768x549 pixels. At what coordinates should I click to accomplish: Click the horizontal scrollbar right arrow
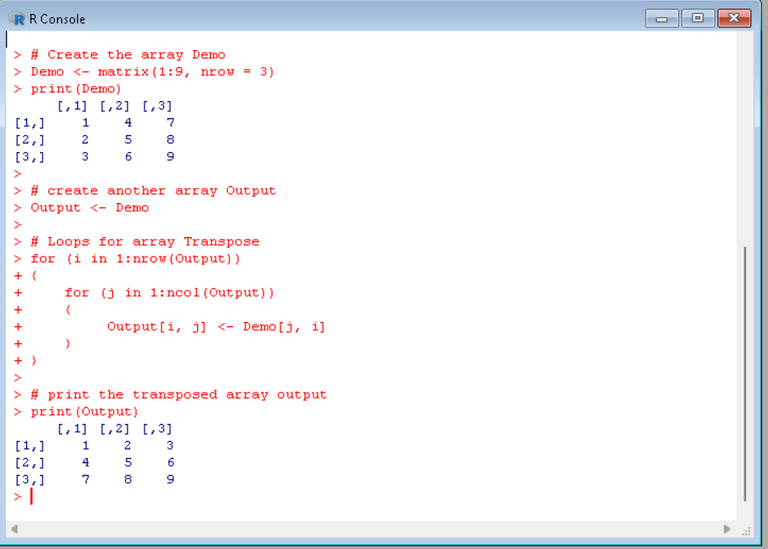point(727,529)
